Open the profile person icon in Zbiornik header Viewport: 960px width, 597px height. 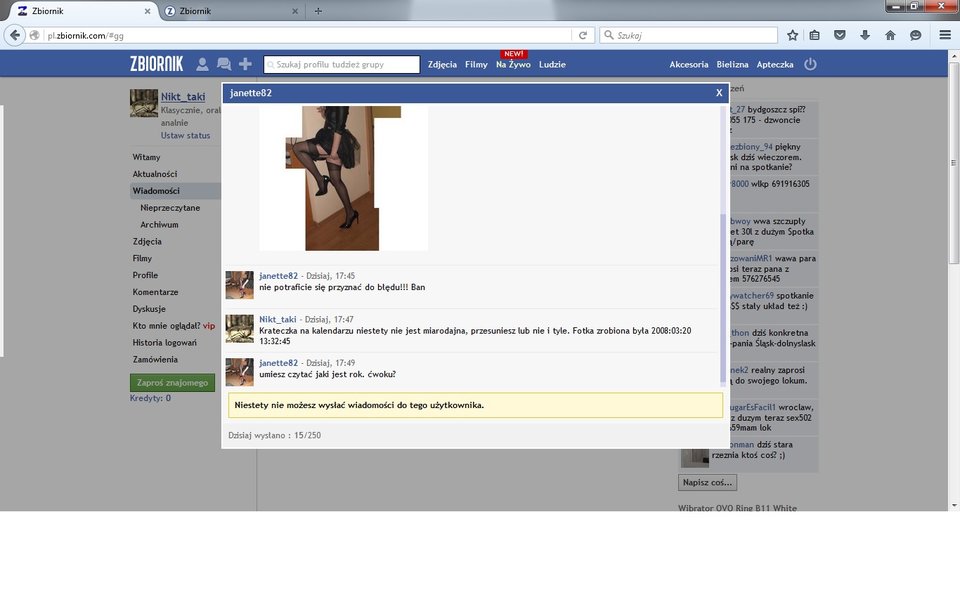point(202,64)
